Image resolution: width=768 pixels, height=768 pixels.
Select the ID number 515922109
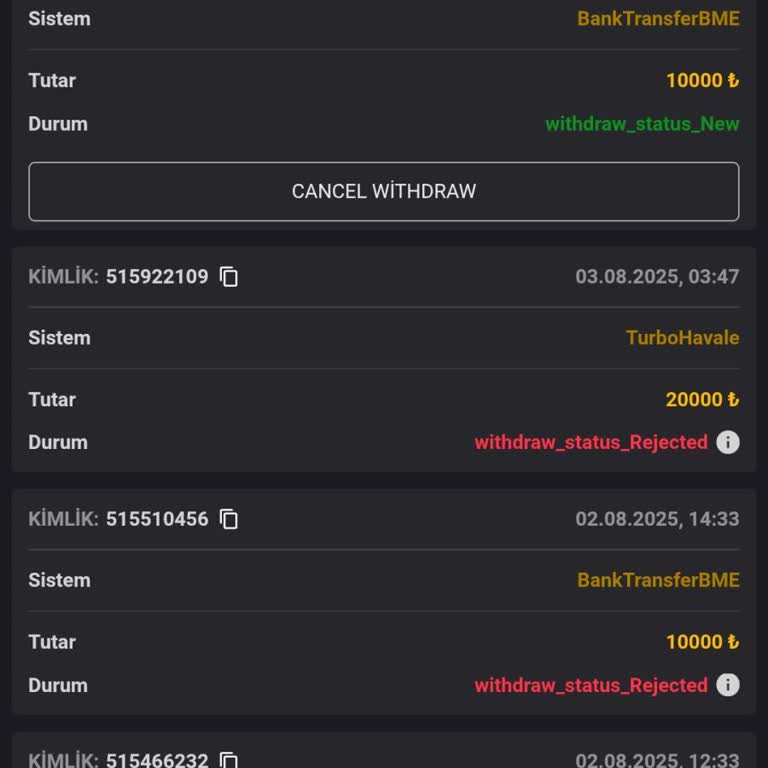point(157,277)
